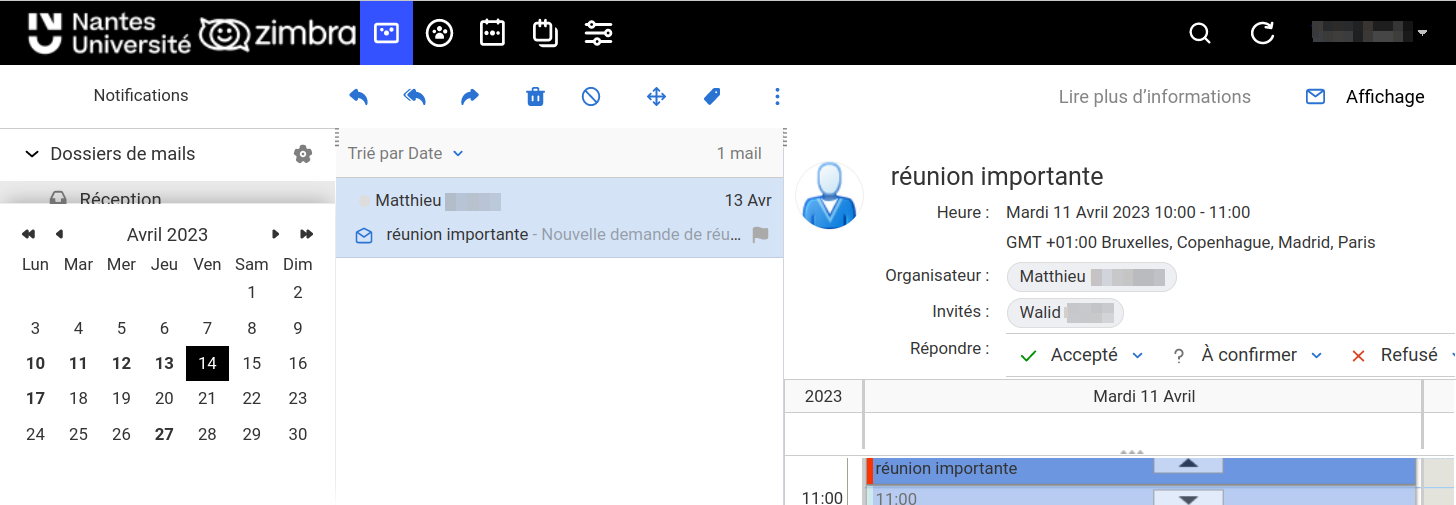The width and height of the screenshot is (1456, 505).
Task: Click the Reply arrow icon
Action: [x=358, y=97]
